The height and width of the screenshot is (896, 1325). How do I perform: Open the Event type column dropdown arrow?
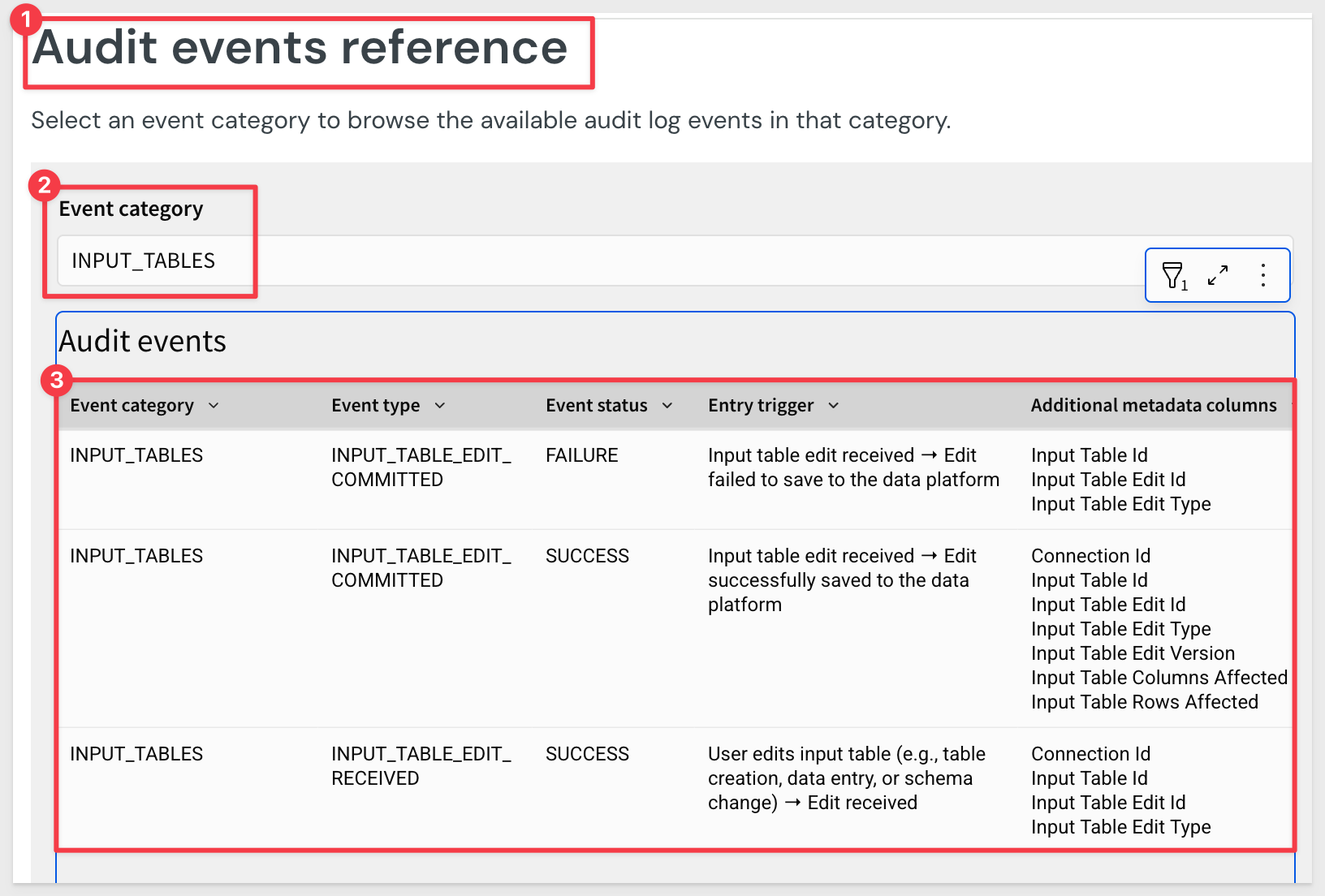pyautogui.click(x=440, y=406)
